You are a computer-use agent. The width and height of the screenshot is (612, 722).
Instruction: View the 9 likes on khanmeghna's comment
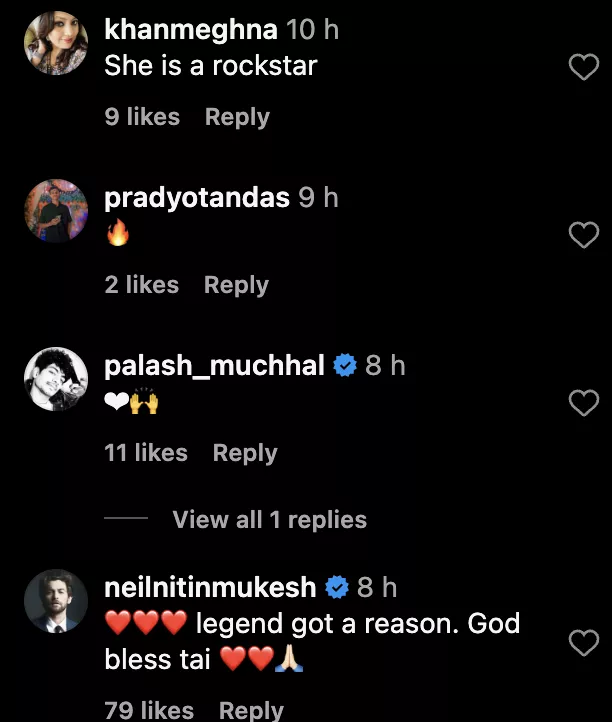tap(142, 117)
